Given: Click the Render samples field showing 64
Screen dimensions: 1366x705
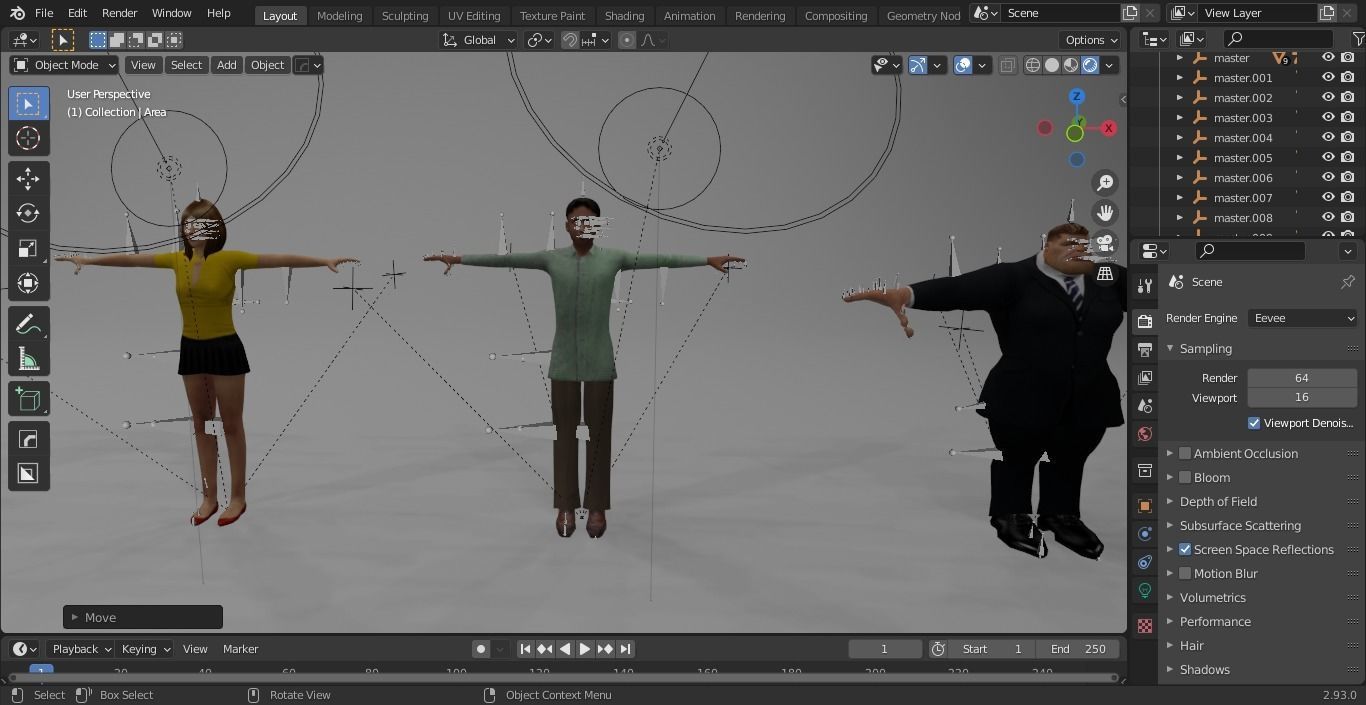Looking at the screenshot, I should tap(1302, 378).
